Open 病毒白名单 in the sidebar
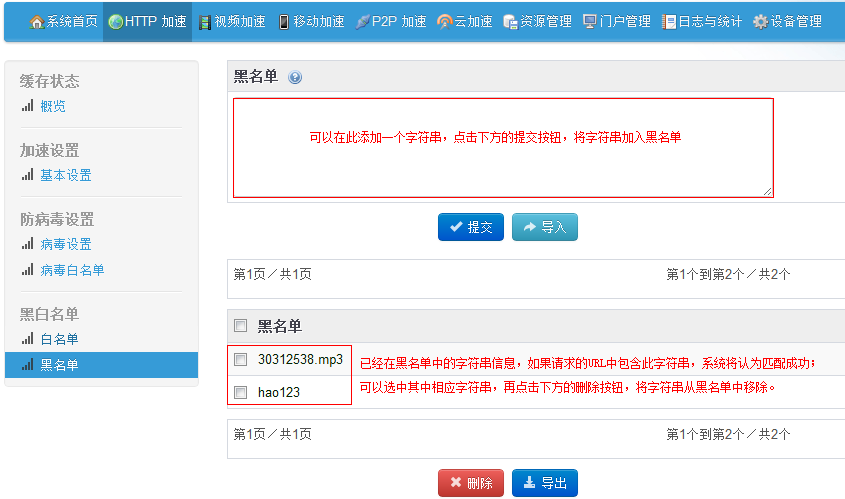Viewport: 845px width, 499px height. pyautogui.click(x=72, y=270)
